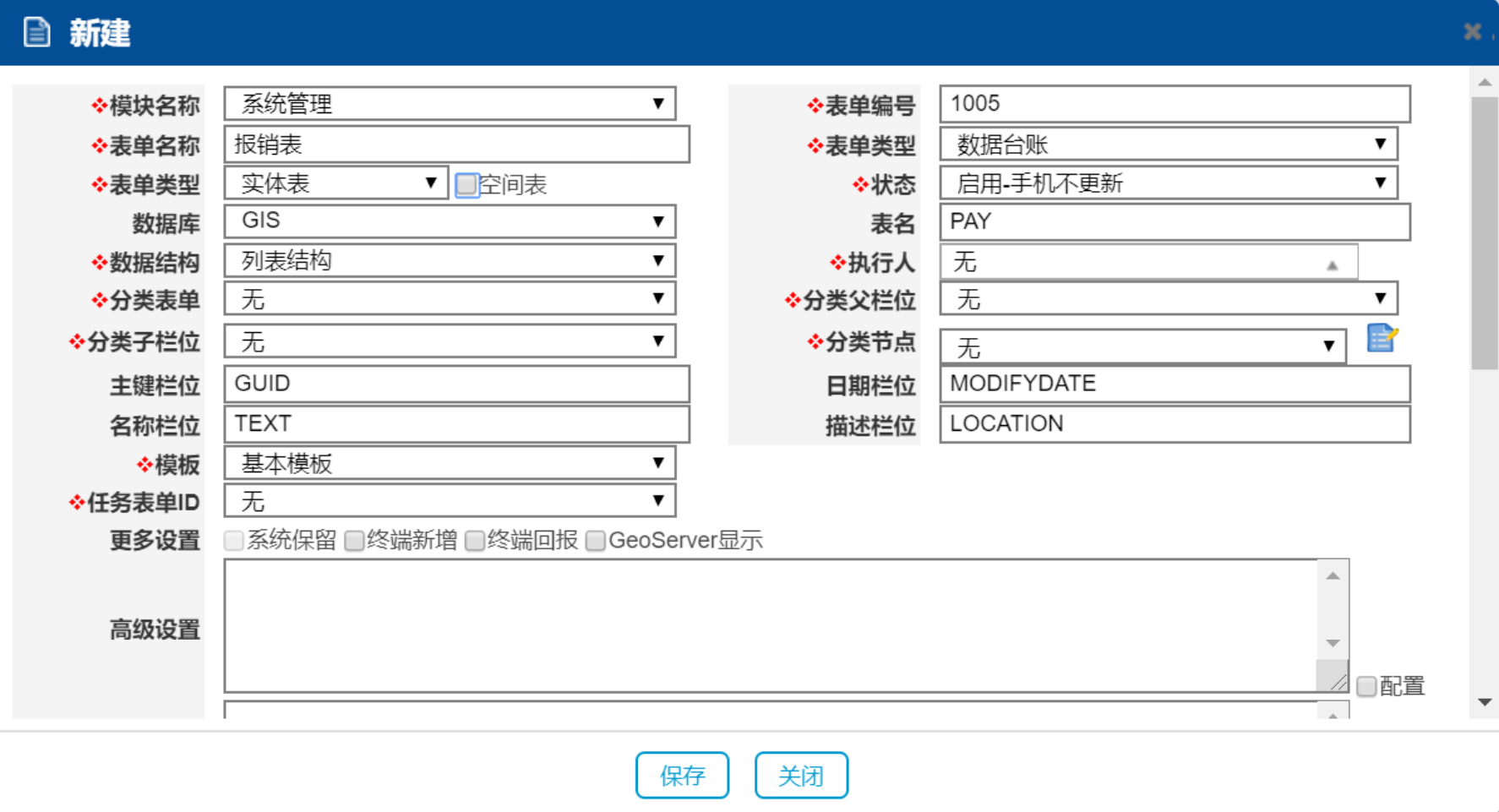Click the 表单名称 field containing 报销表
The image size is (1499, 812).
pos(456,144)
